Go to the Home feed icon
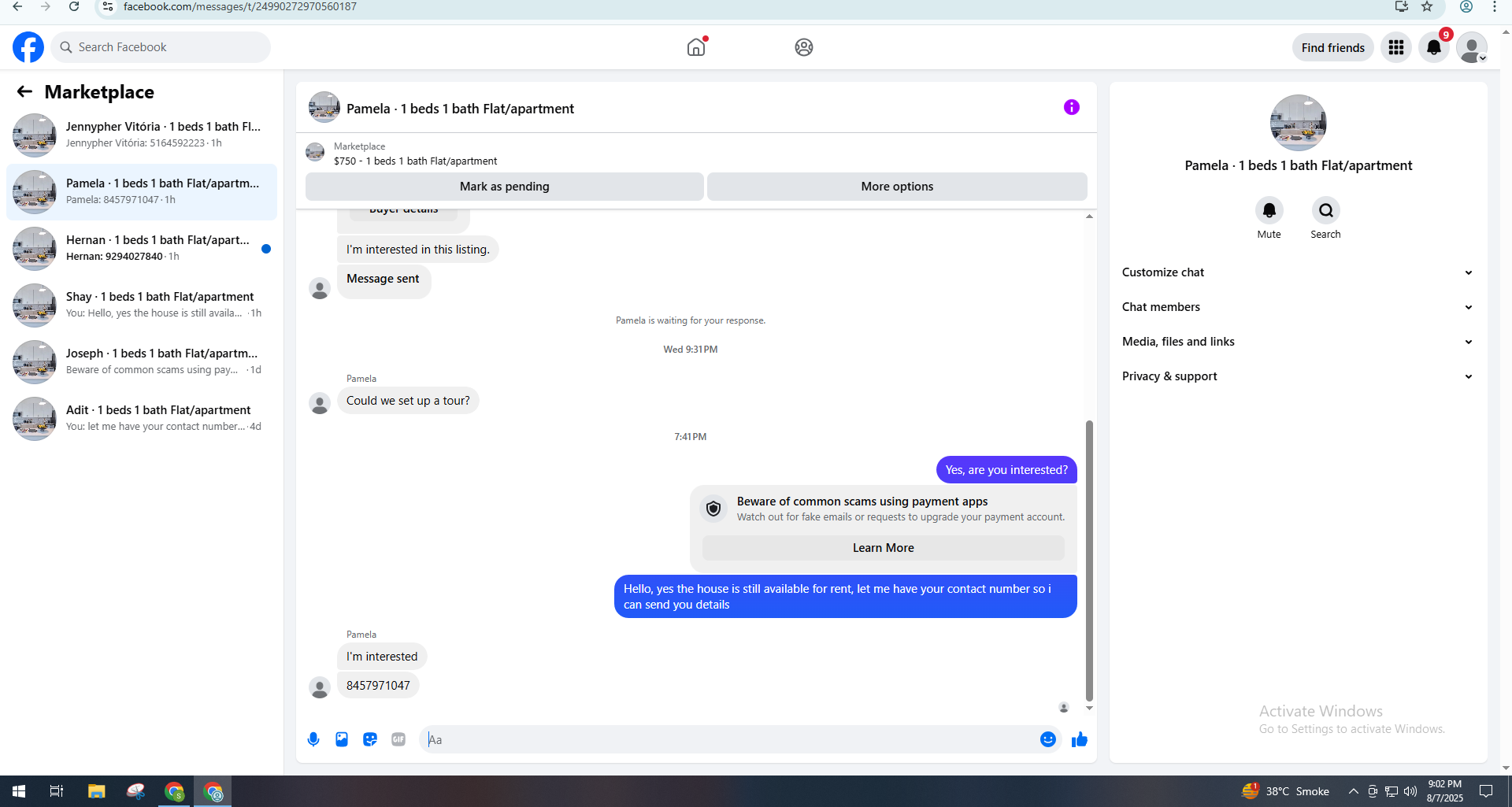This screenshot has width=1512, height=807. coord(696,47)
